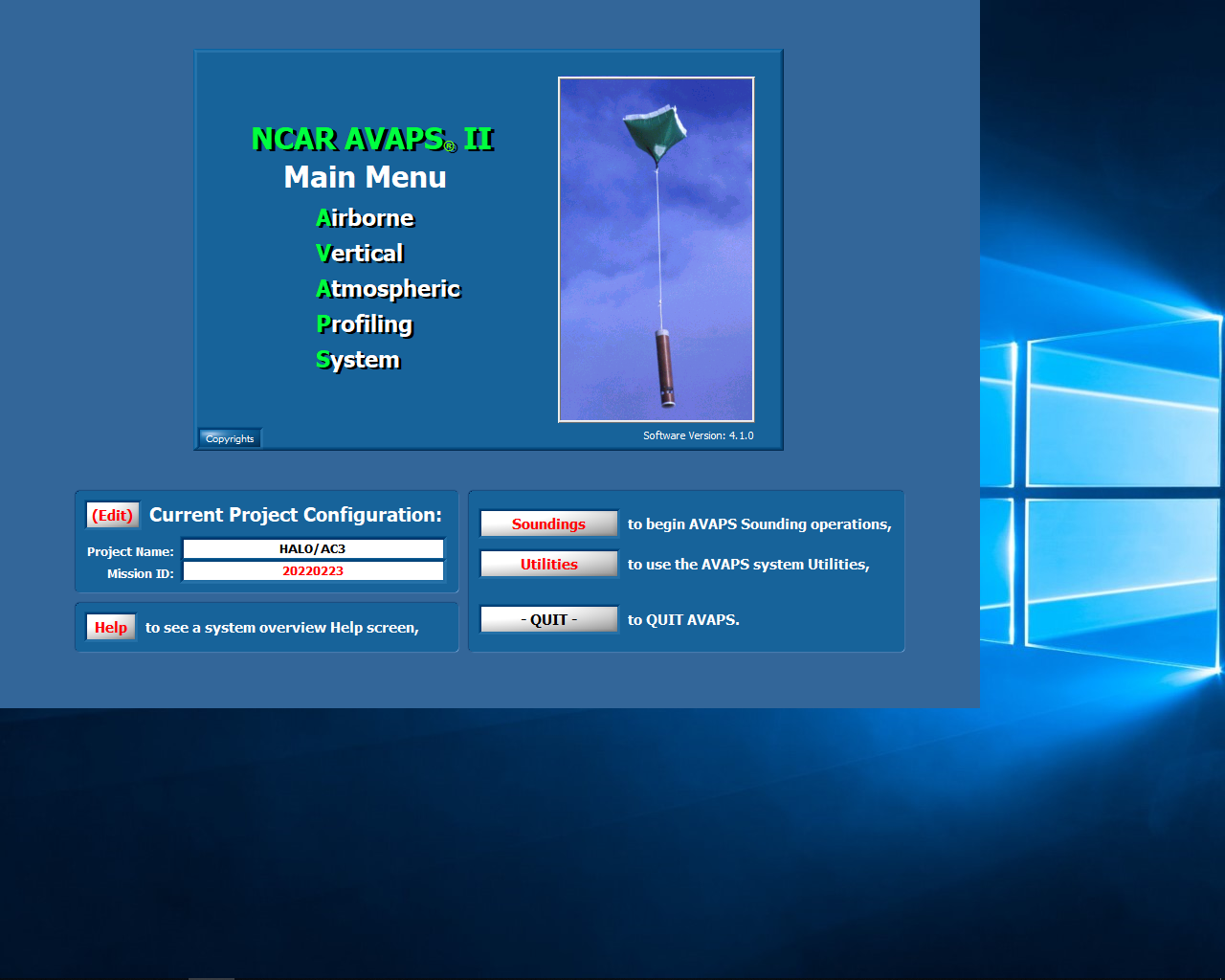Click the QUIT button to exit AVAPS
The width and height of the screenshot is (1225, 980).
(x=549, y=619)
